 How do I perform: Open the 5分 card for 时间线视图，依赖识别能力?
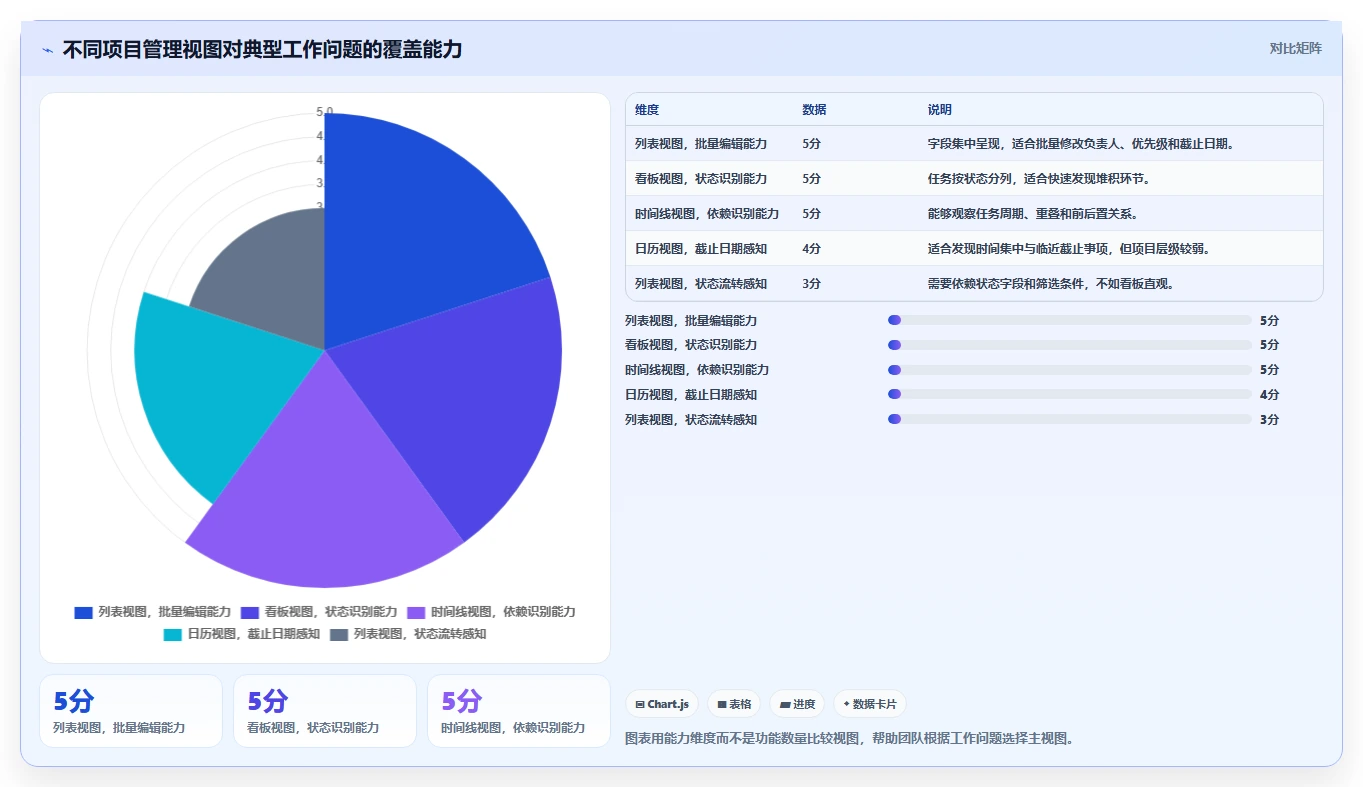pyautogui.click(x=519, y=711)
